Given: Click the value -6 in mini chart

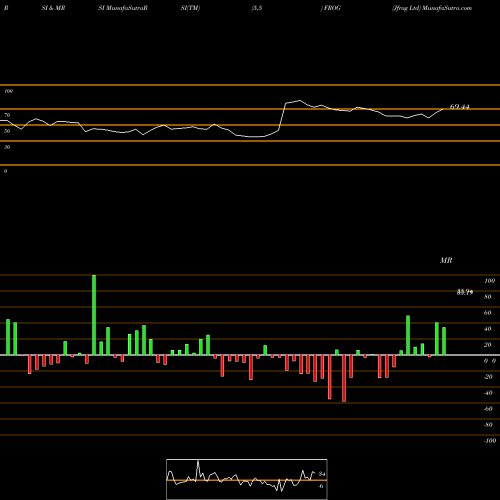Looking at the screenshot, I should pos(321,486).
